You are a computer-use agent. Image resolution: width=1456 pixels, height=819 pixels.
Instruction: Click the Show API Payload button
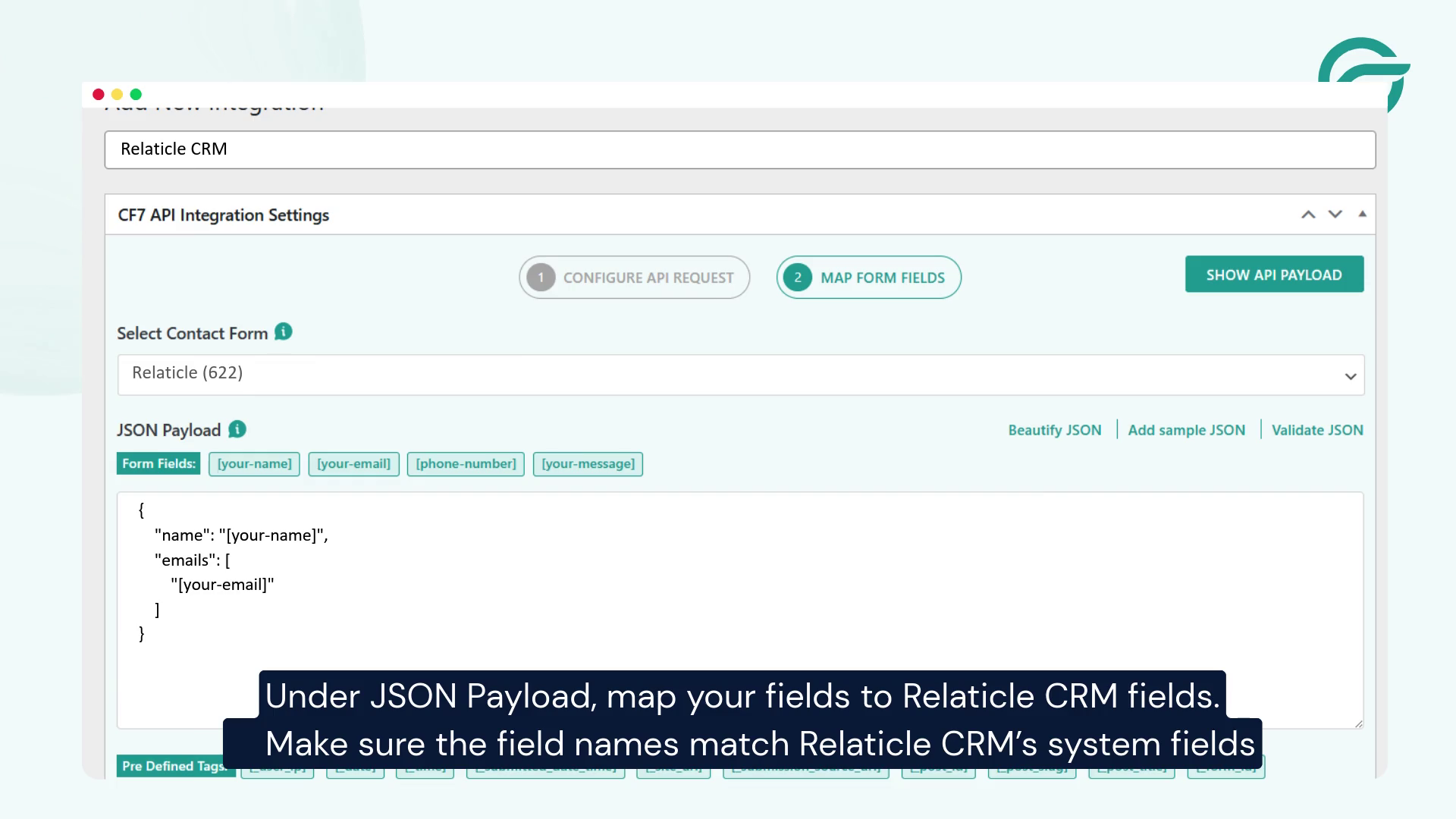tap(1274, 275)
